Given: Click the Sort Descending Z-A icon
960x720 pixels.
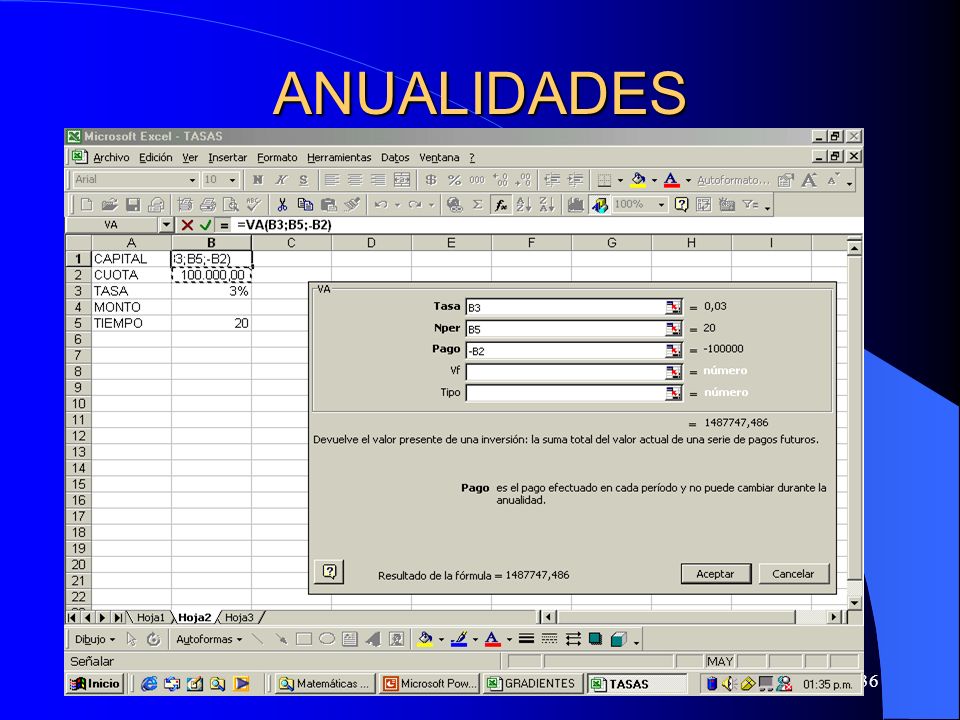Looking at the screenshot, I should click(547, 204).
